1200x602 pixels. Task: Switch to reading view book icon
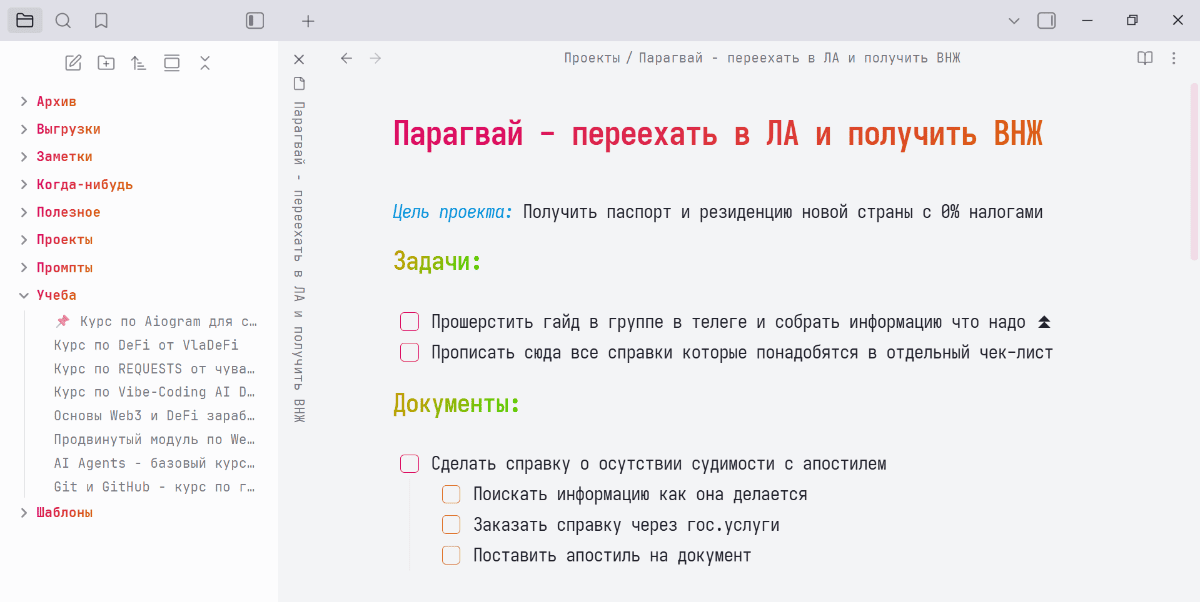tap(1145, 58)
